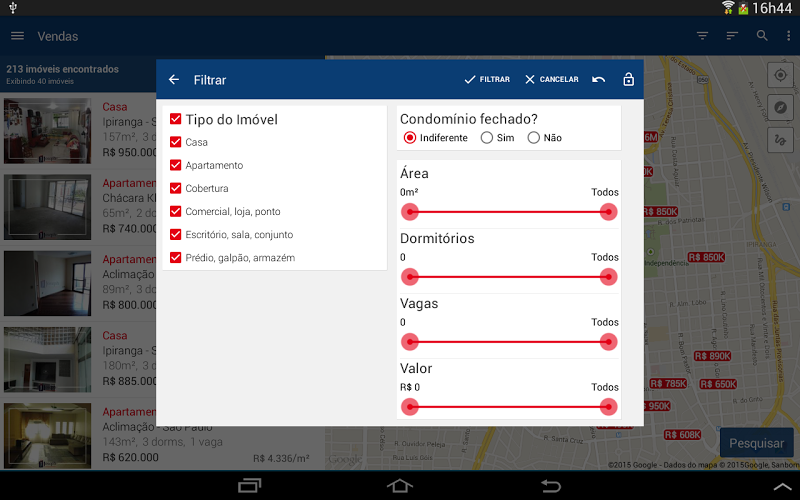Viewport: 800px width, 500px height.
Task: Tap the USB status icon
Action: pos(13,8)
